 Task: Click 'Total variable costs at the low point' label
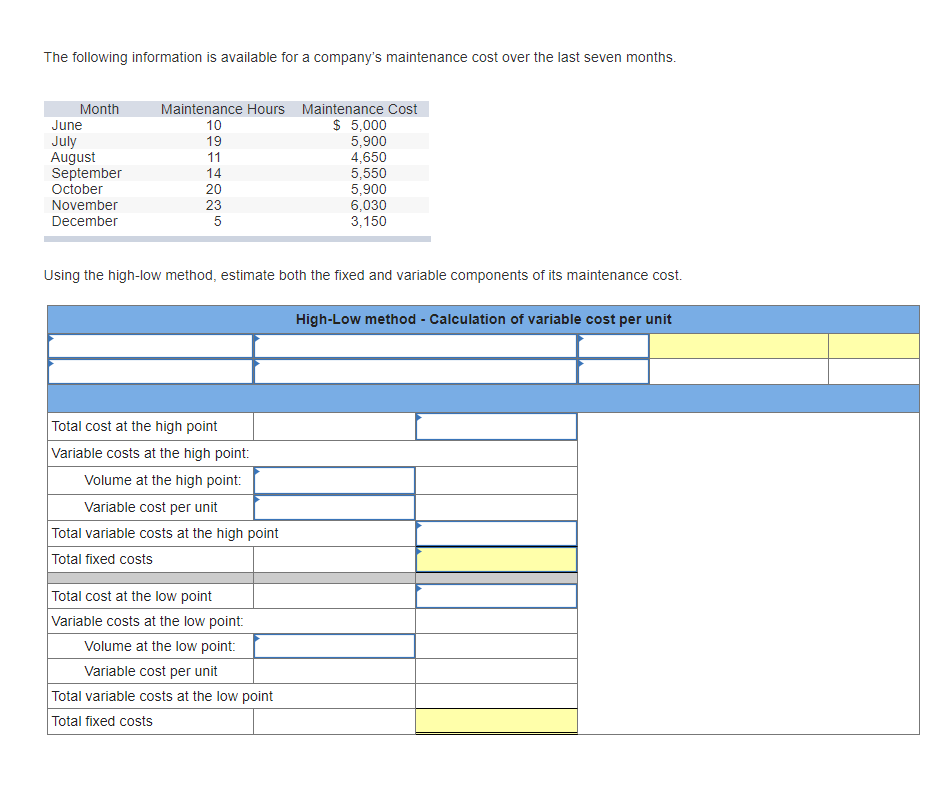coord(162,696)
